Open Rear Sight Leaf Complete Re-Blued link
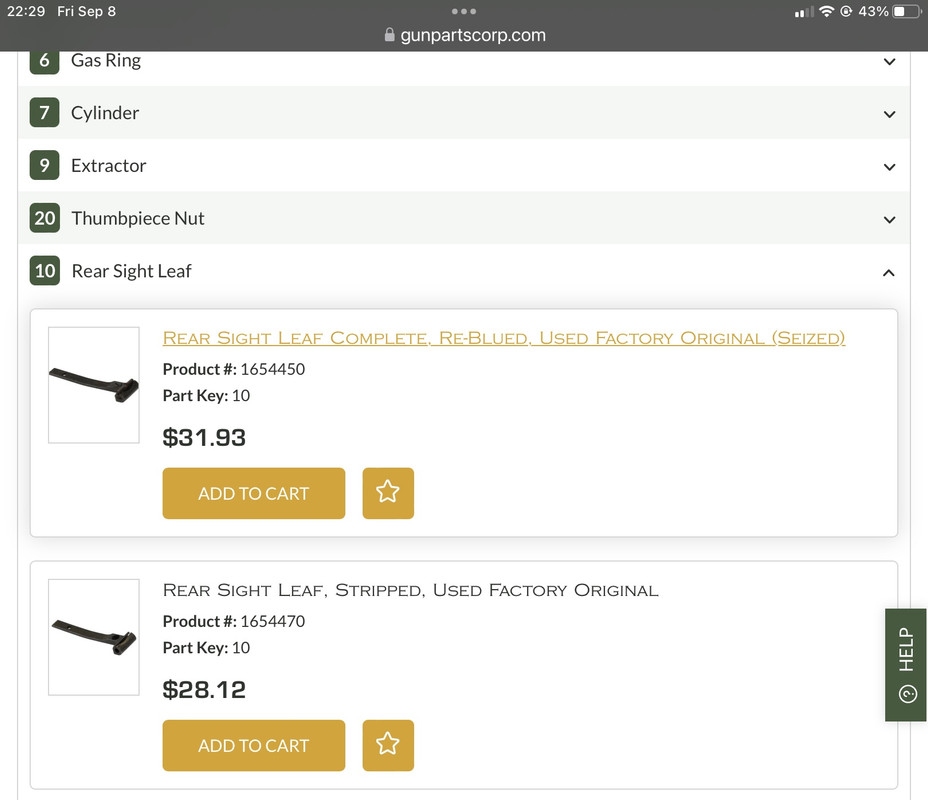 [x=504, y=338]
